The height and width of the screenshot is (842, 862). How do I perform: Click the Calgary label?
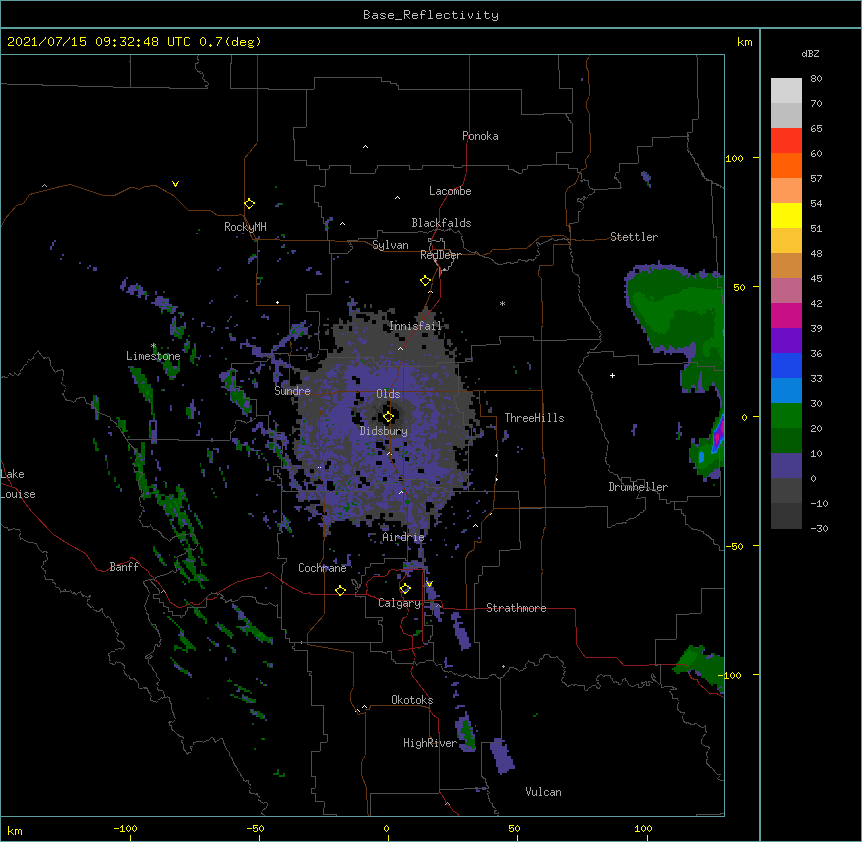coord(399,603)
